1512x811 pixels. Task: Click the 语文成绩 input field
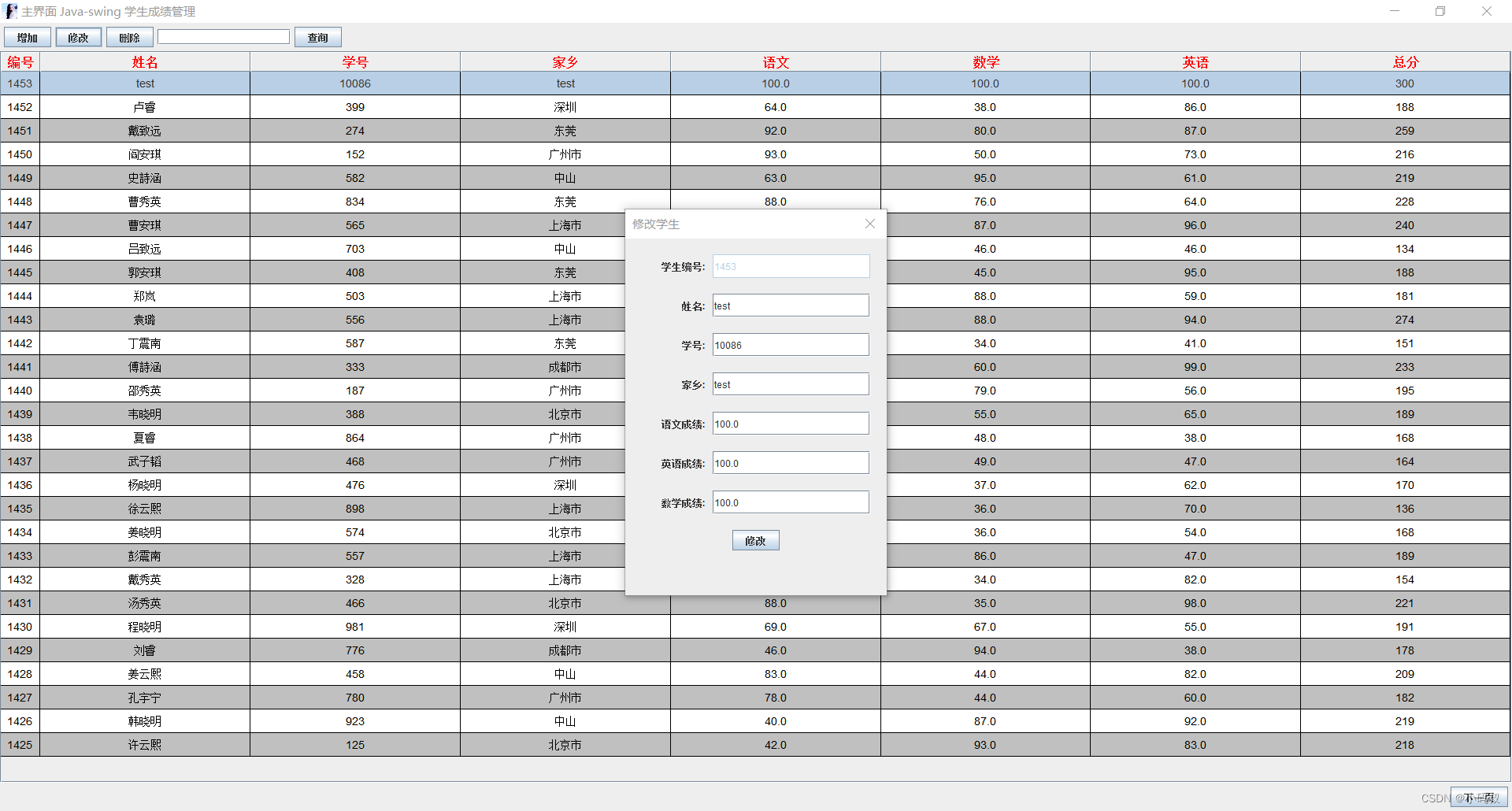point(791,424)
